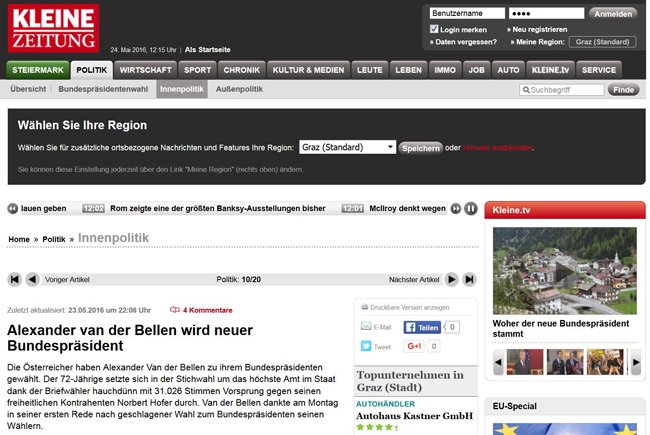The height and width of the screenshot is (435, 650).
Task: Rewind the news ticker backward
Action: pos(13,209)
